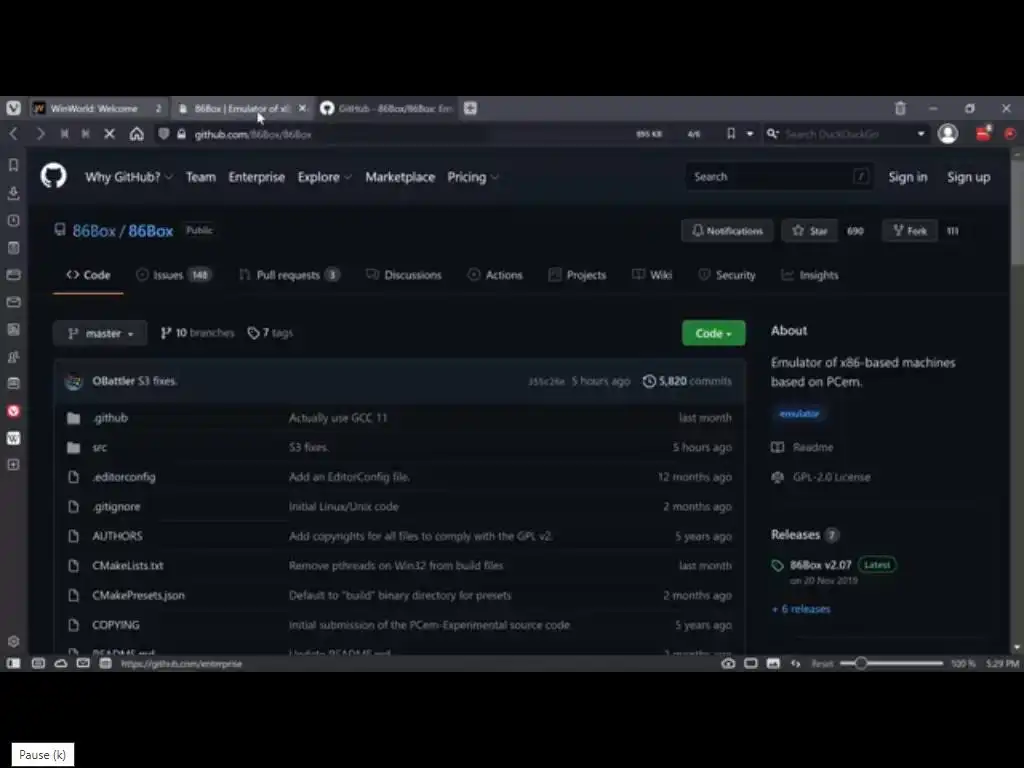Click the Vivaldi menu icon
Viewport: 1024px width, 768px height.
click(x=13, y=108)
